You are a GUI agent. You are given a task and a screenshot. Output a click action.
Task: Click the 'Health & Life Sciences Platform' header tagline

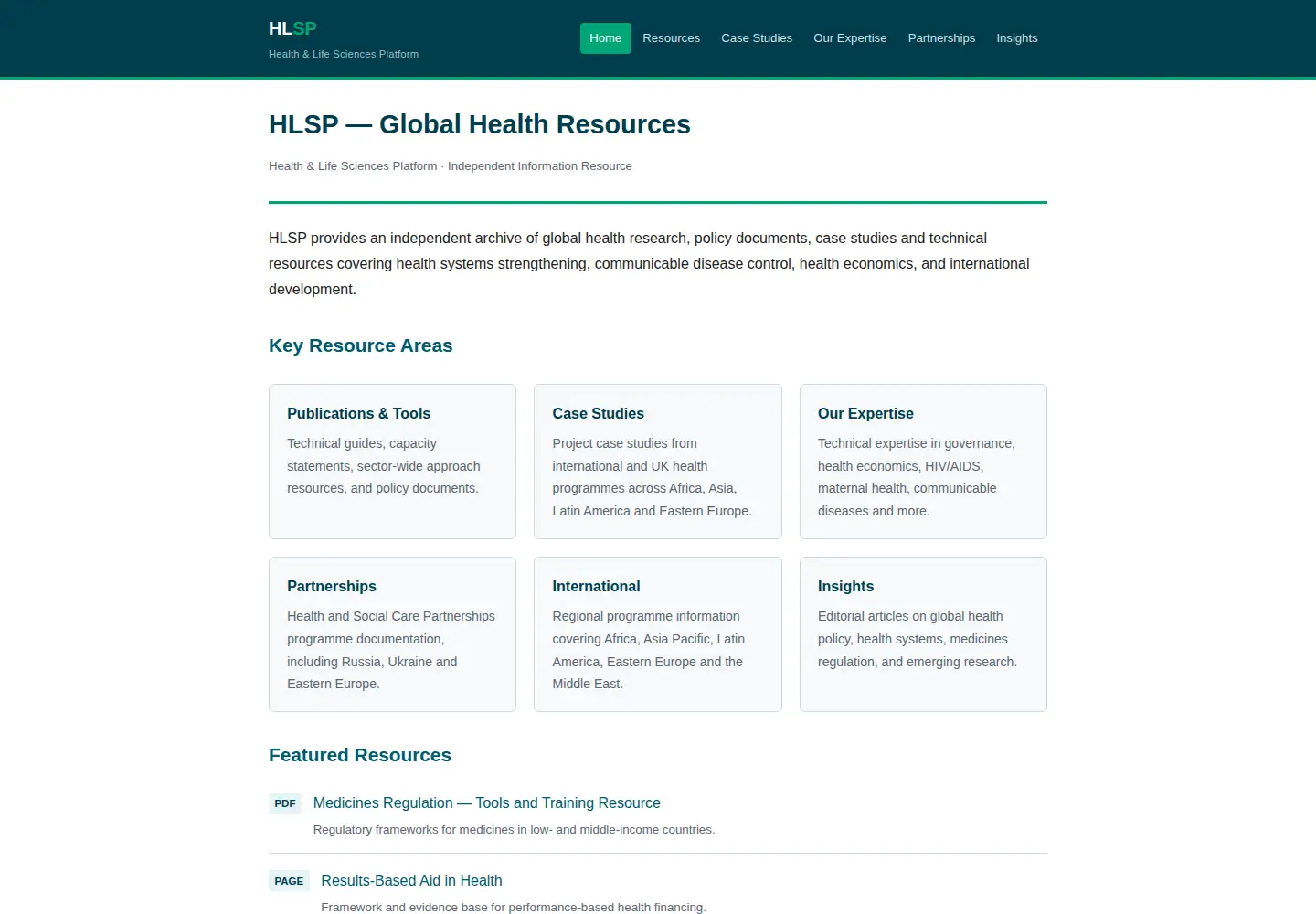344,54
